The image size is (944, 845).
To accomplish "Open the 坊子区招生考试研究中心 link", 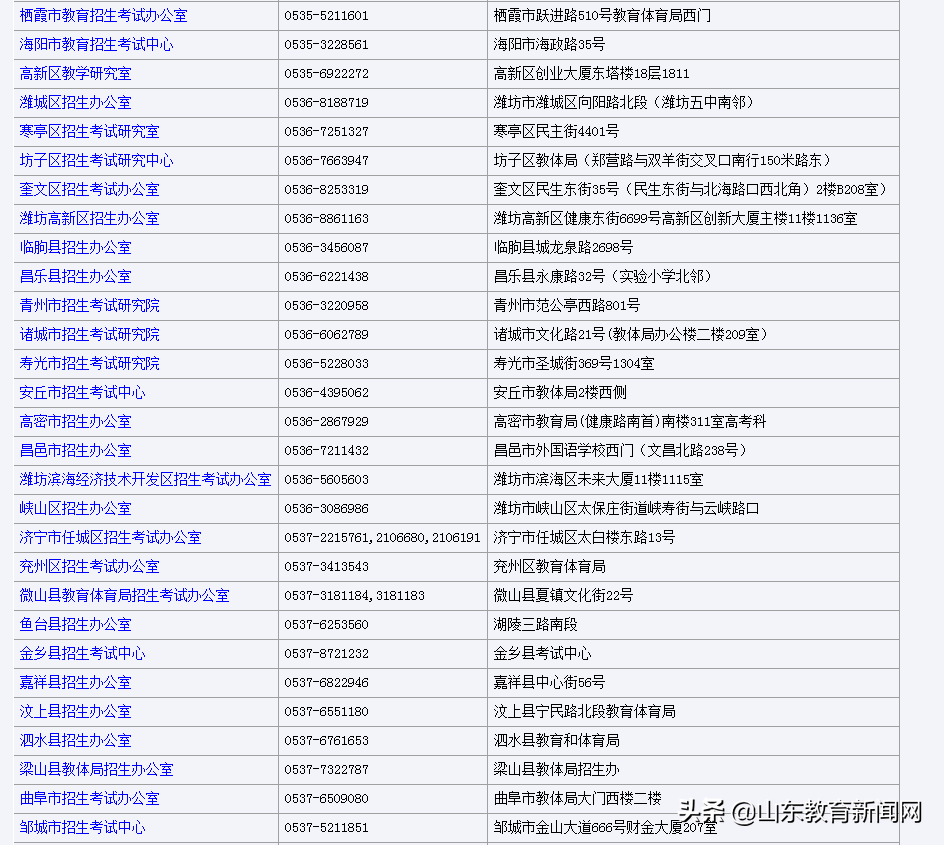I will [x=96, y=160].
